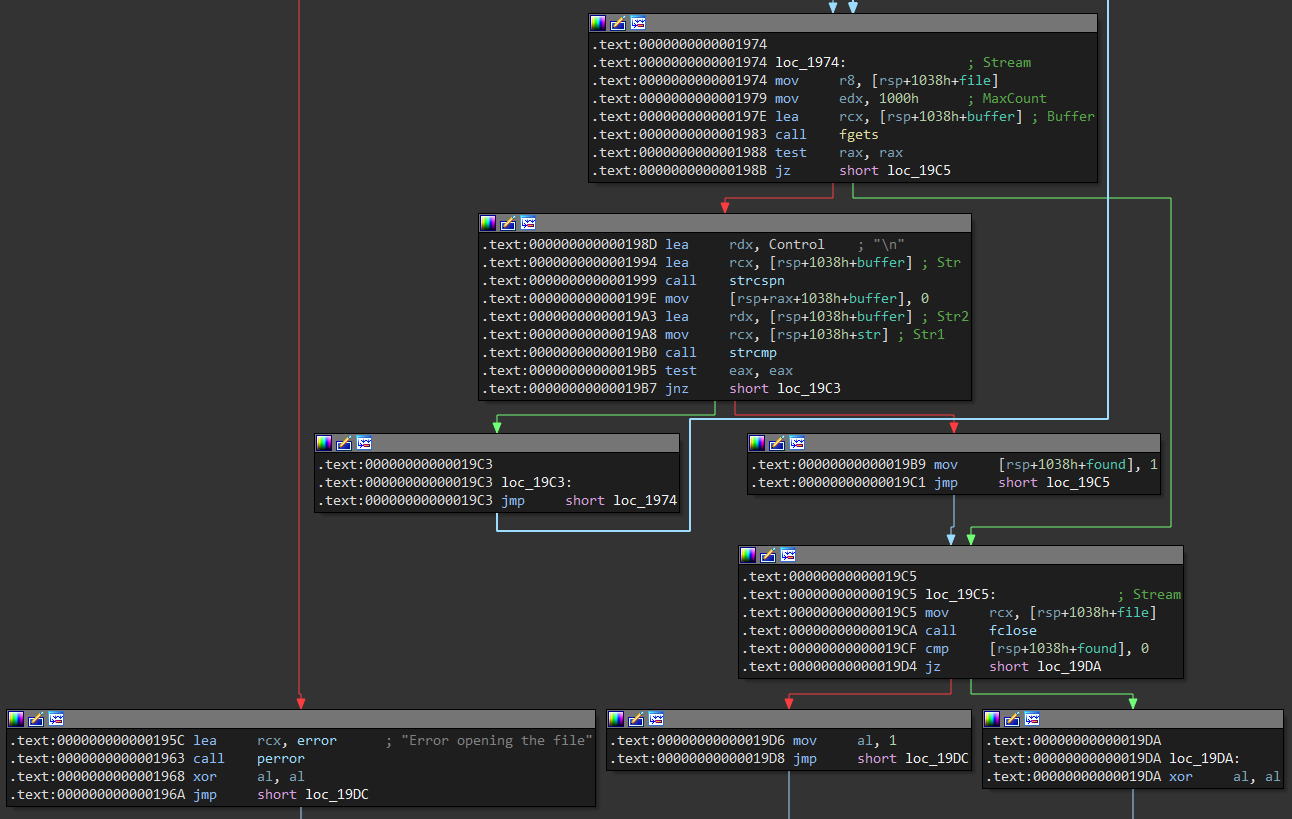Click group-nodes icon on the strcmp block header
Image resolution: width=1292 pixels, height=819 pixels.
click(528, 222)
